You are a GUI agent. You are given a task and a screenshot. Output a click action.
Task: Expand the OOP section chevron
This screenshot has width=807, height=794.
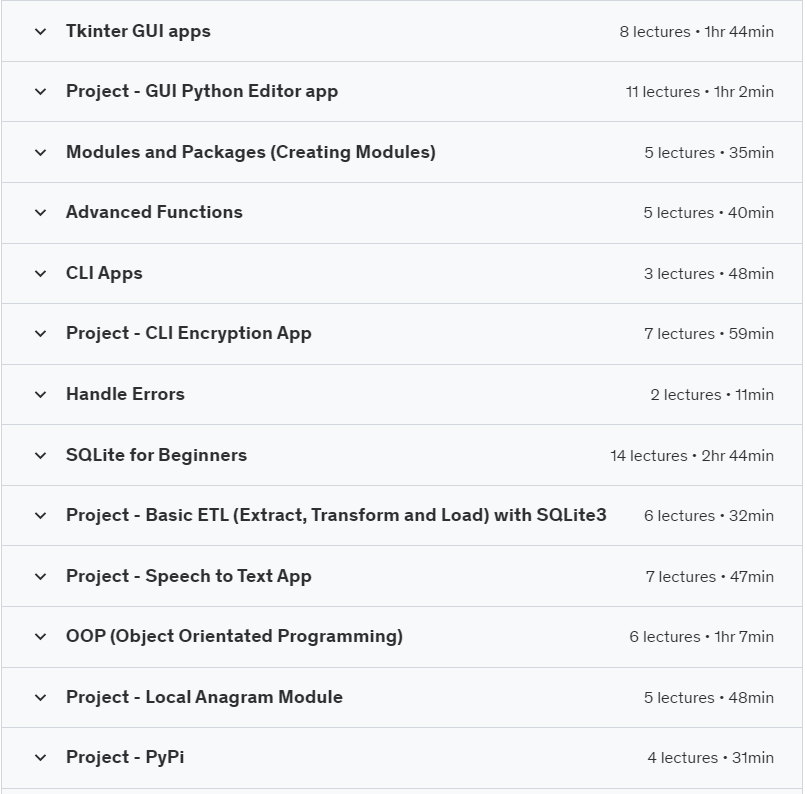(40, 637)
